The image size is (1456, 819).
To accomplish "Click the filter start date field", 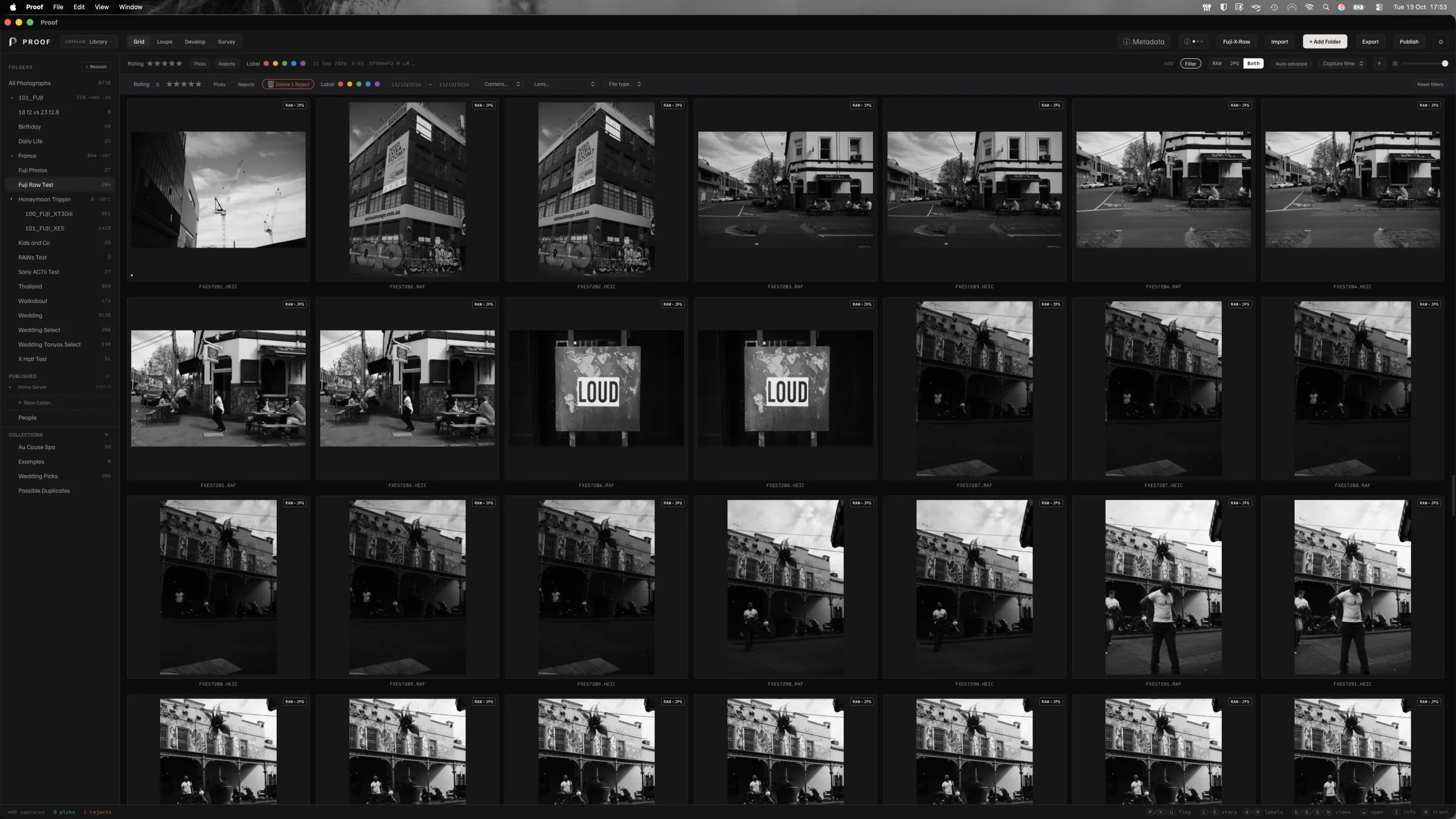I will pyautogui.click(x=406, y=84).
